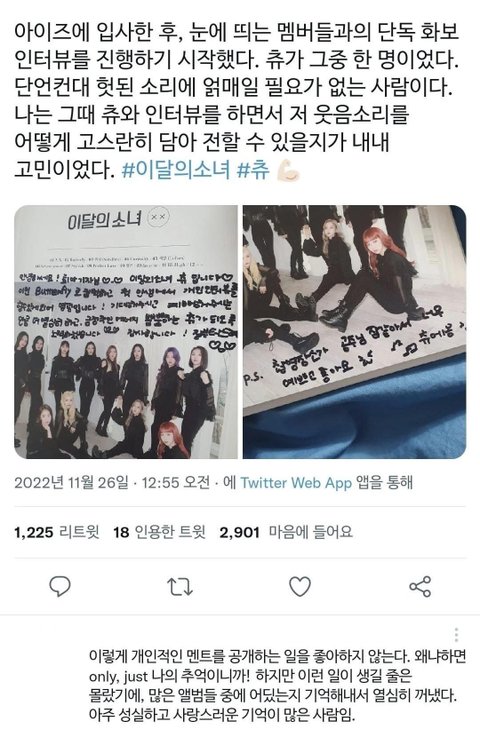Click the flexed bicep emoji
Viewport: 480px width, 737px height.
(288, 170)
